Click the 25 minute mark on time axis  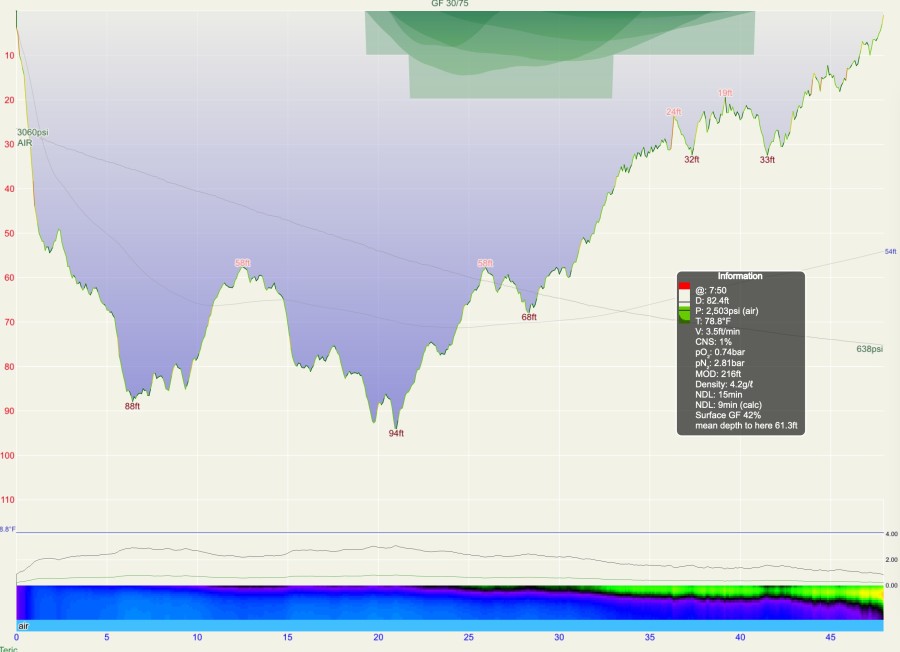pos(469,637)
